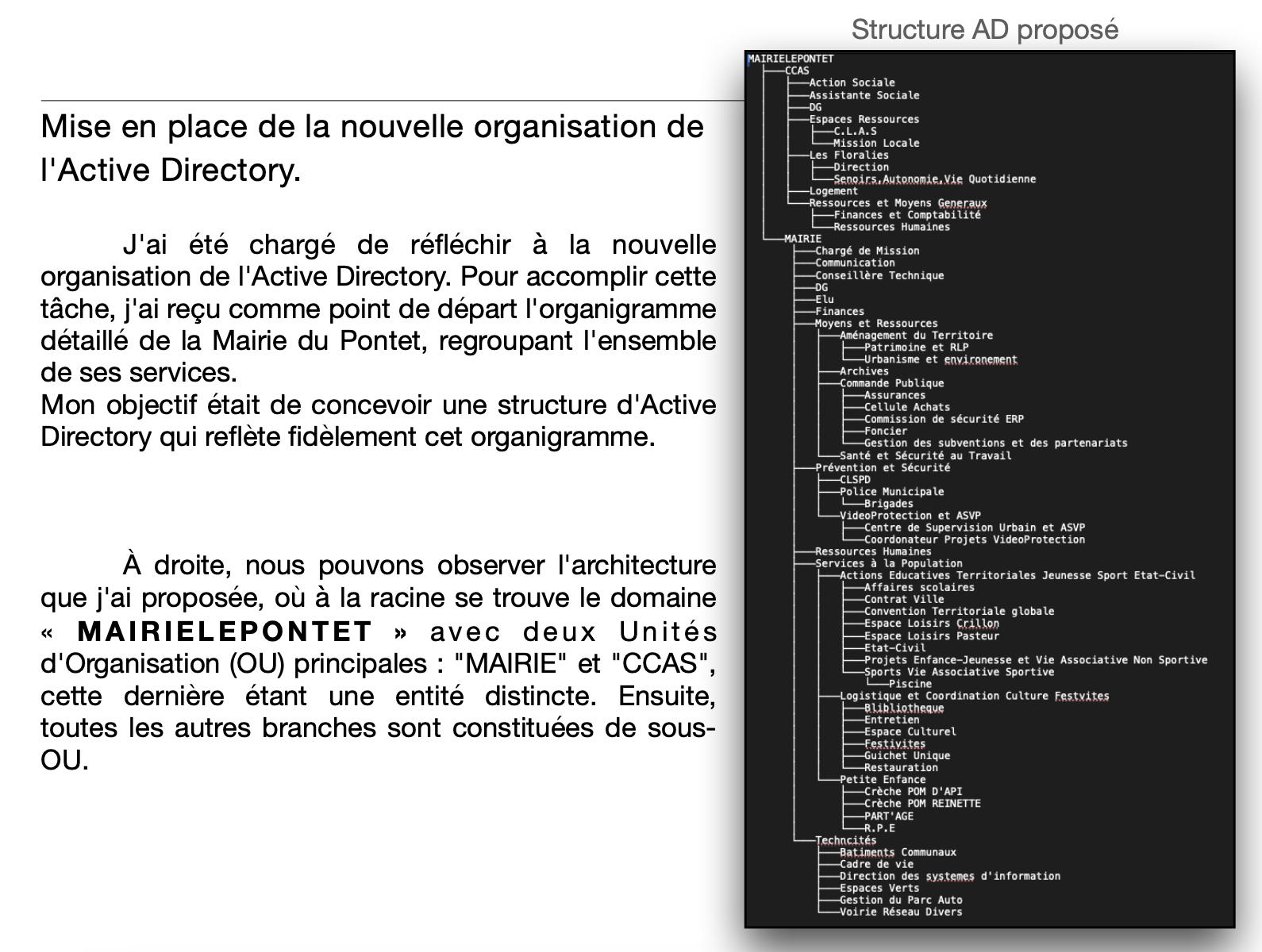Click the 'Blibliotheque' entry

click(904, 708)
